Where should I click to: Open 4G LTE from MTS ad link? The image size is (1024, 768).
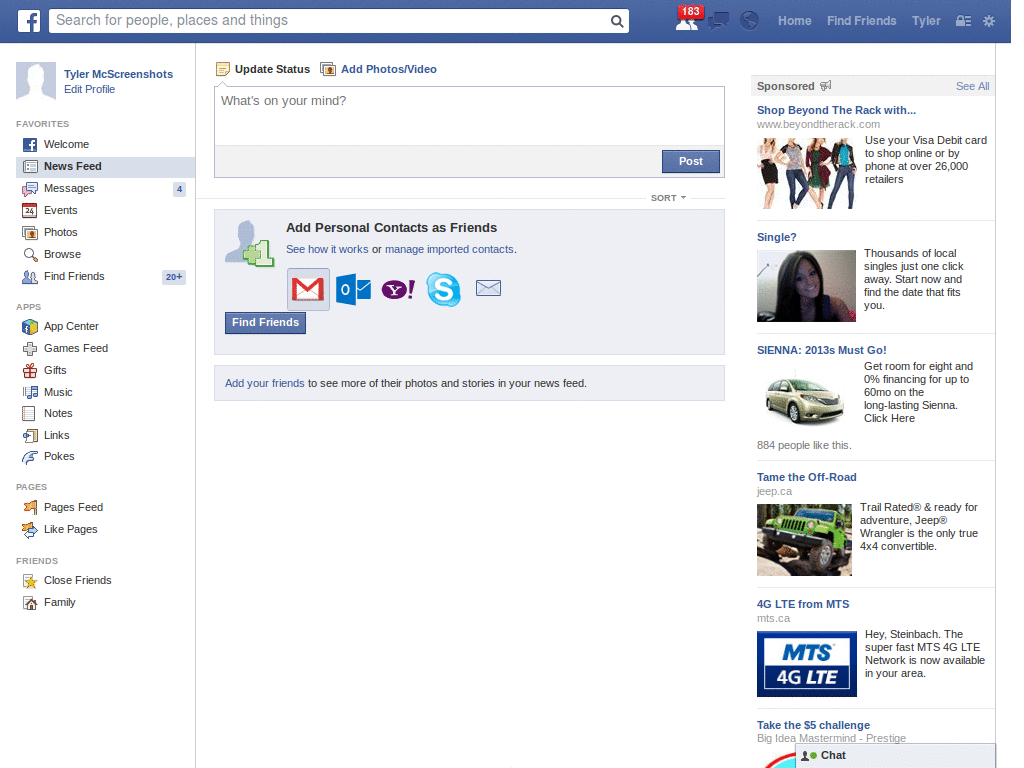point(803,604)
